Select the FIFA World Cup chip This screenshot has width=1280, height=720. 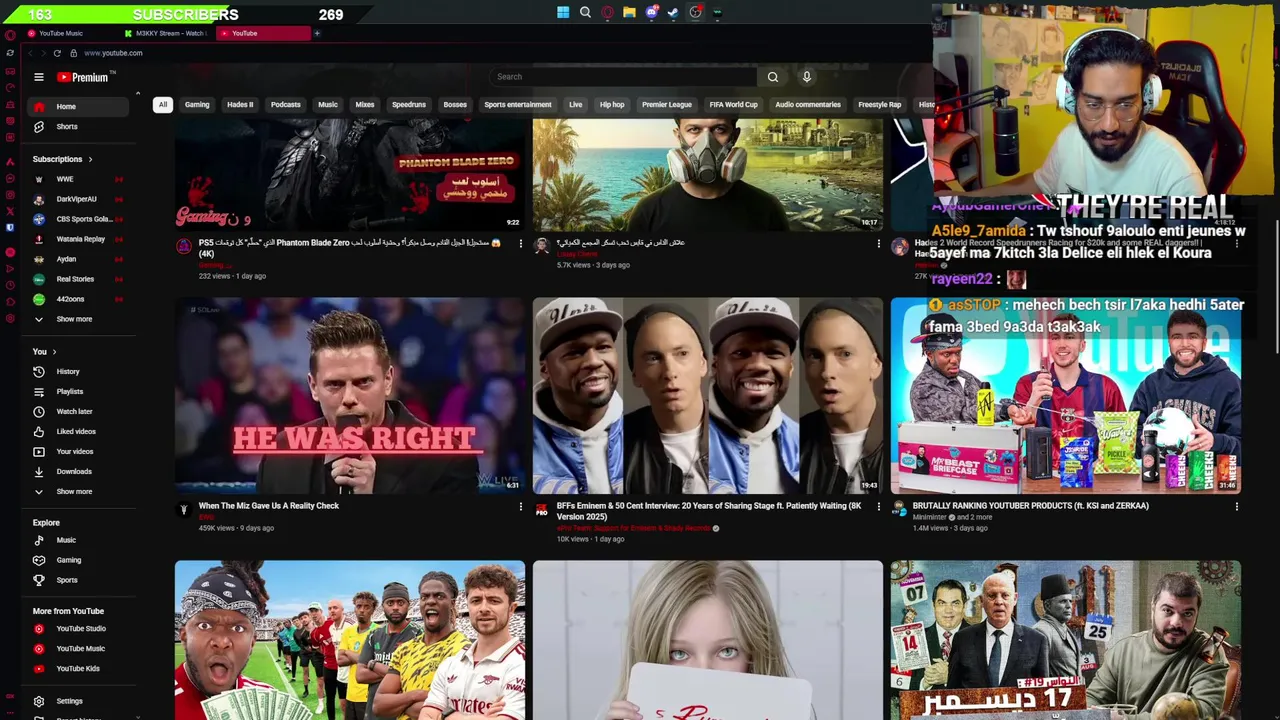click(733, 104)
